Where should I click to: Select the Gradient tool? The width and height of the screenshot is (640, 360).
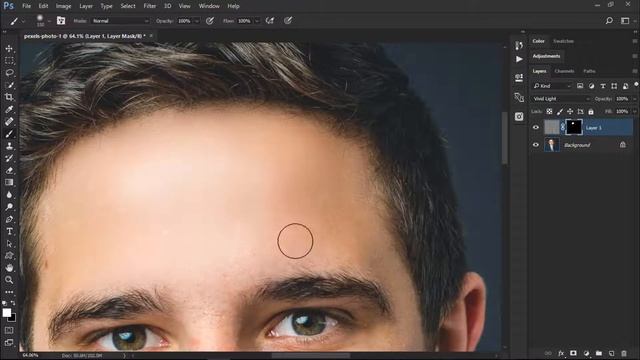[x=9, y=182]
